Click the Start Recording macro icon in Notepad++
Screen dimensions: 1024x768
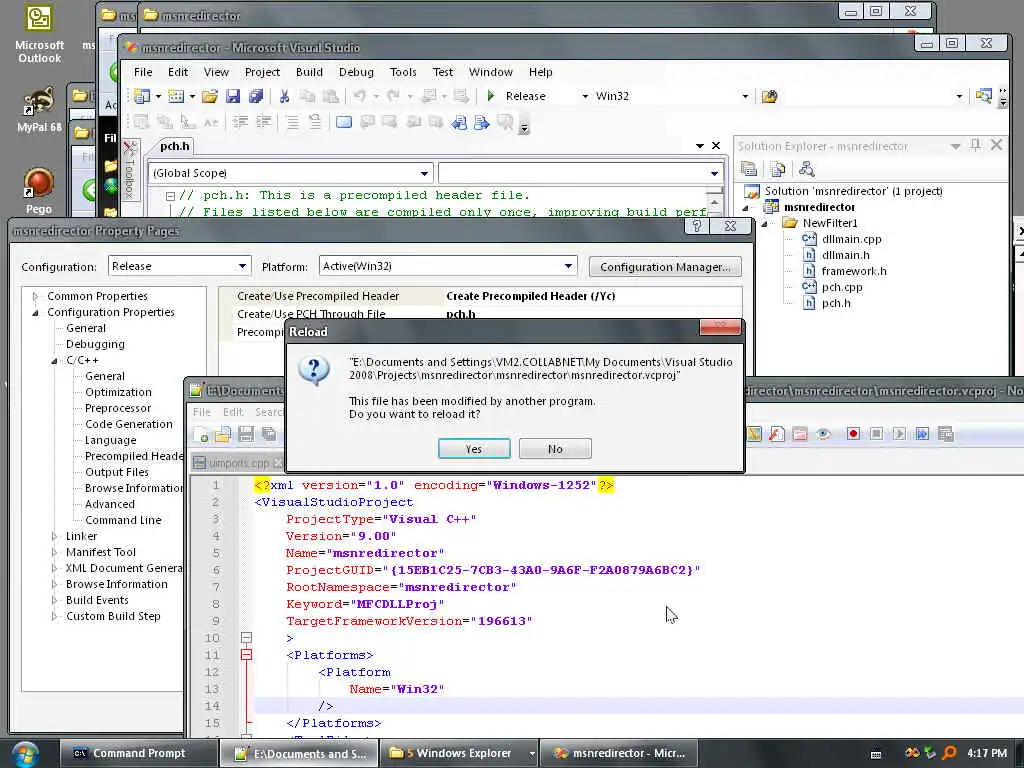[853, 434]
